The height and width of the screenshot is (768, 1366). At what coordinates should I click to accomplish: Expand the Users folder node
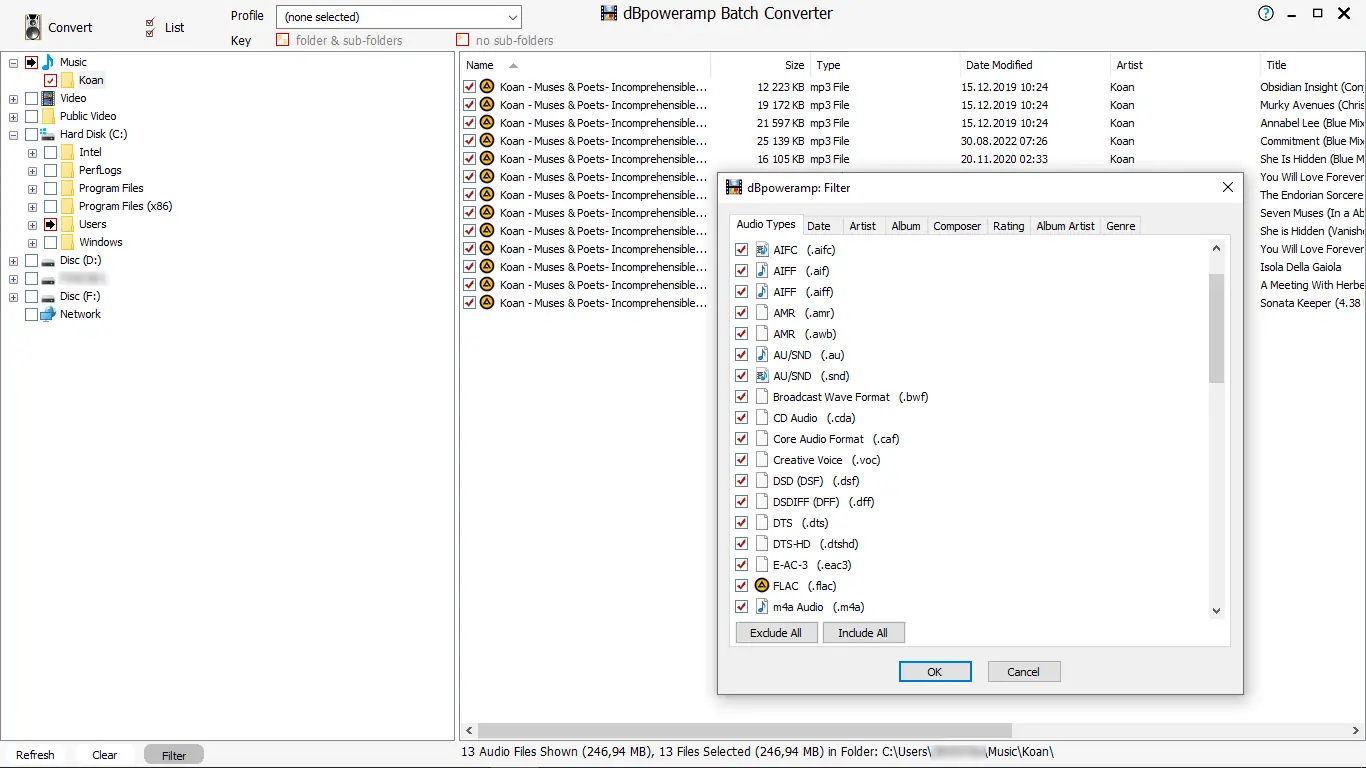click(x=32, y=224)
